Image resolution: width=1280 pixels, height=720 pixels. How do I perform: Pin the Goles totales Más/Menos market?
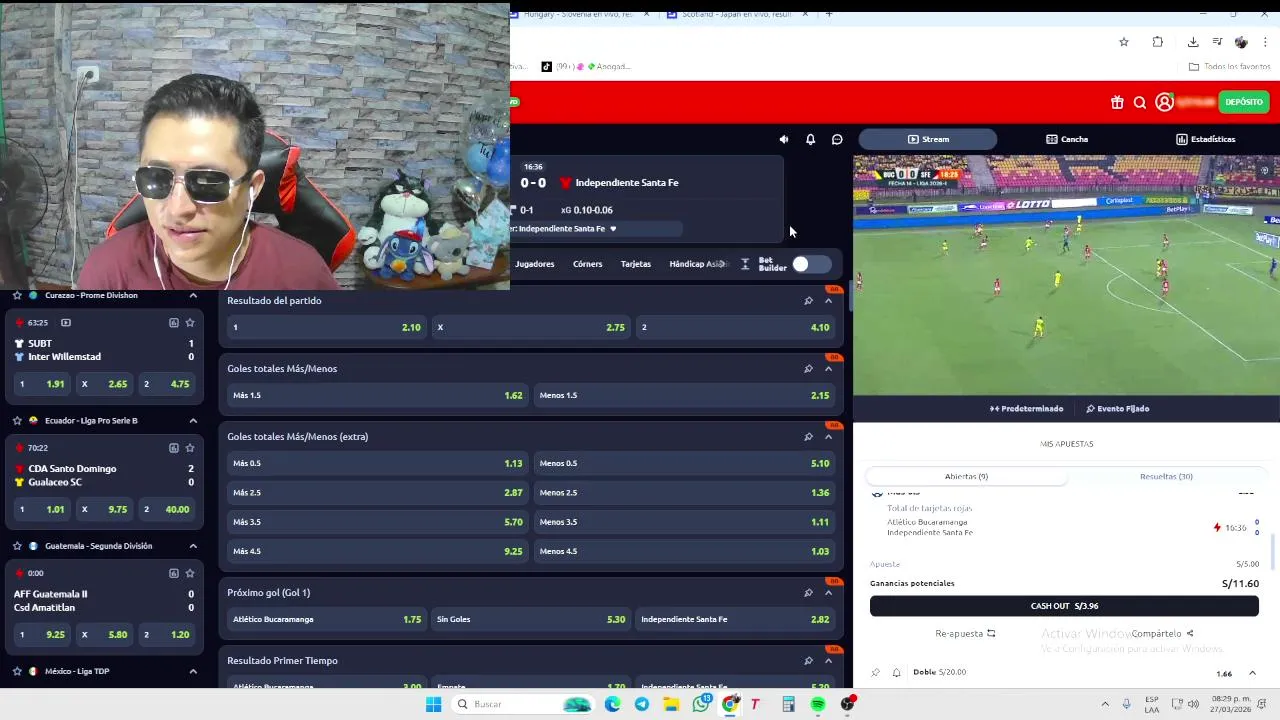click(808, 368)
